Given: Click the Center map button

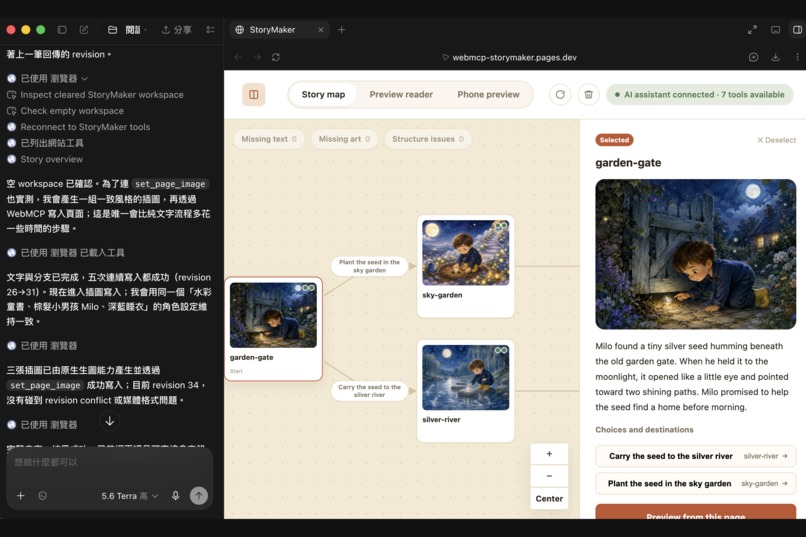Looking at the screenshot, I should coord(549,498).
